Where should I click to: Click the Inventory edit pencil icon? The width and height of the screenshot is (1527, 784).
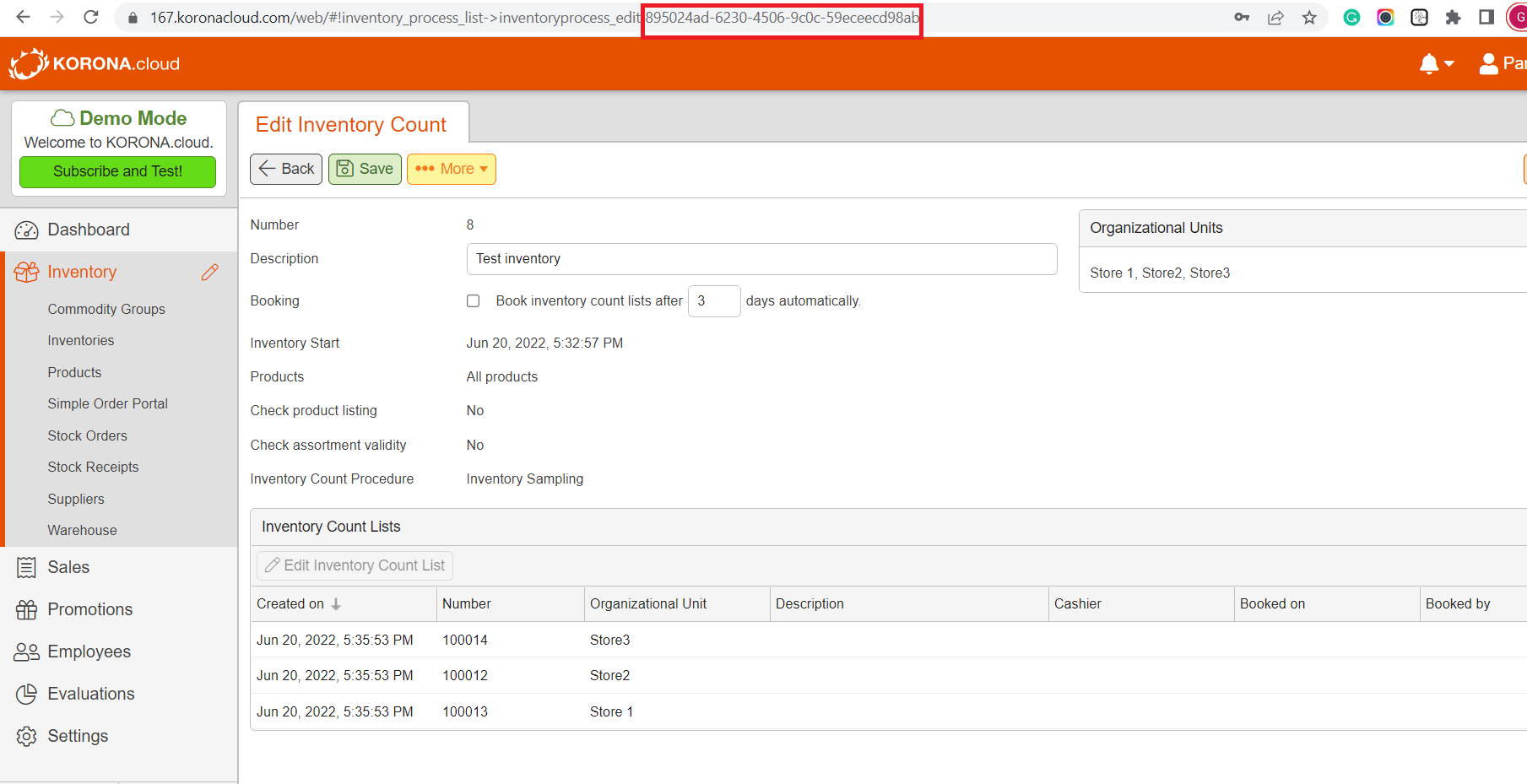pyautogui.click(x=210, y=272)
